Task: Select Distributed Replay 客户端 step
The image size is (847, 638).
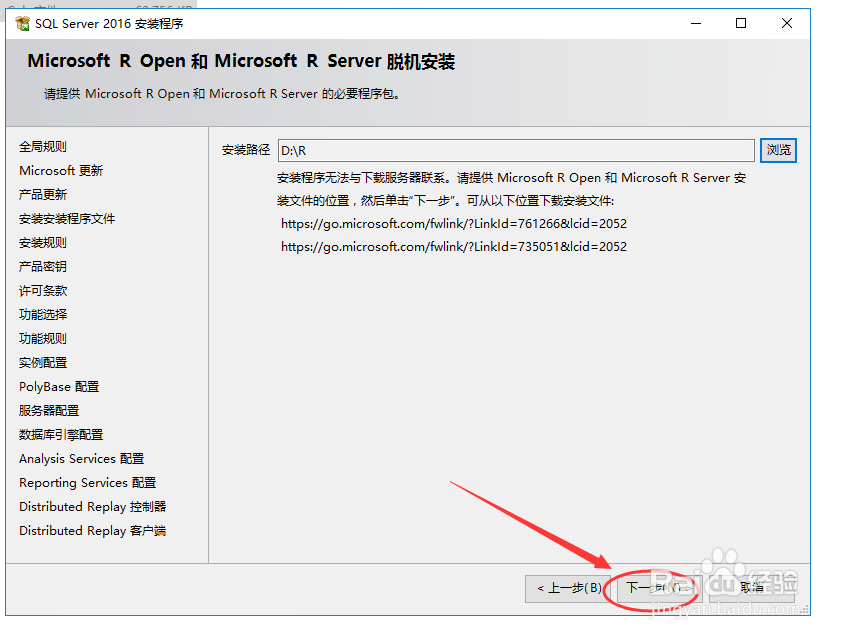Action: coord(92,530)
